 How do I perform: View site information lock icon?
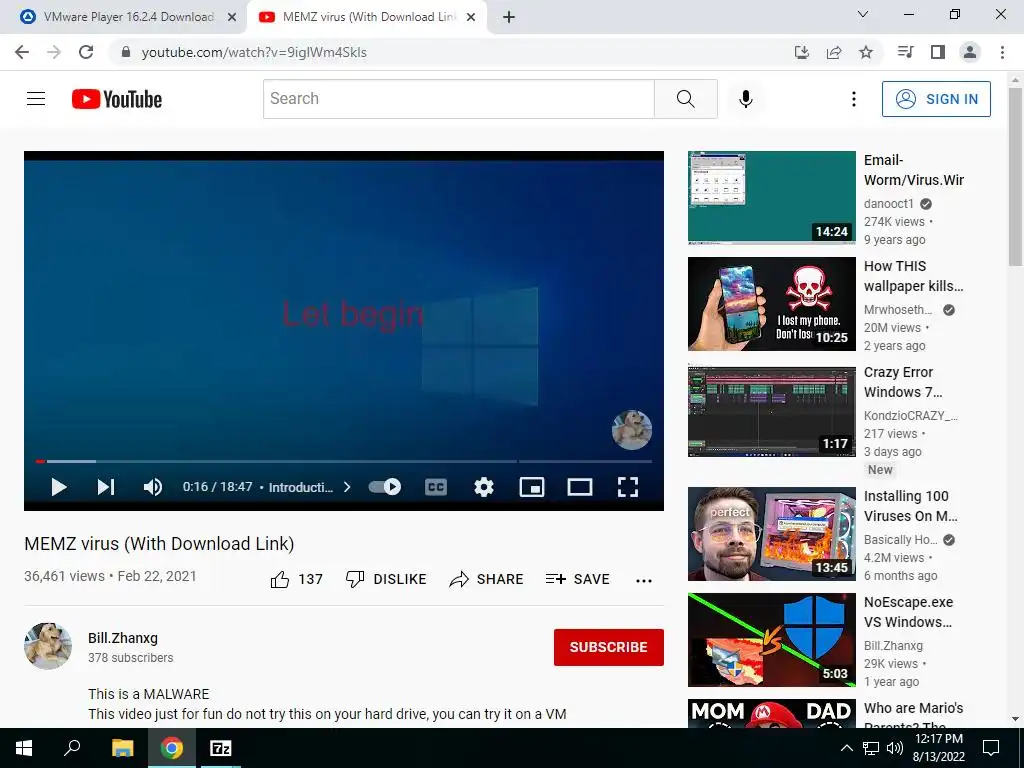point(126,52)
